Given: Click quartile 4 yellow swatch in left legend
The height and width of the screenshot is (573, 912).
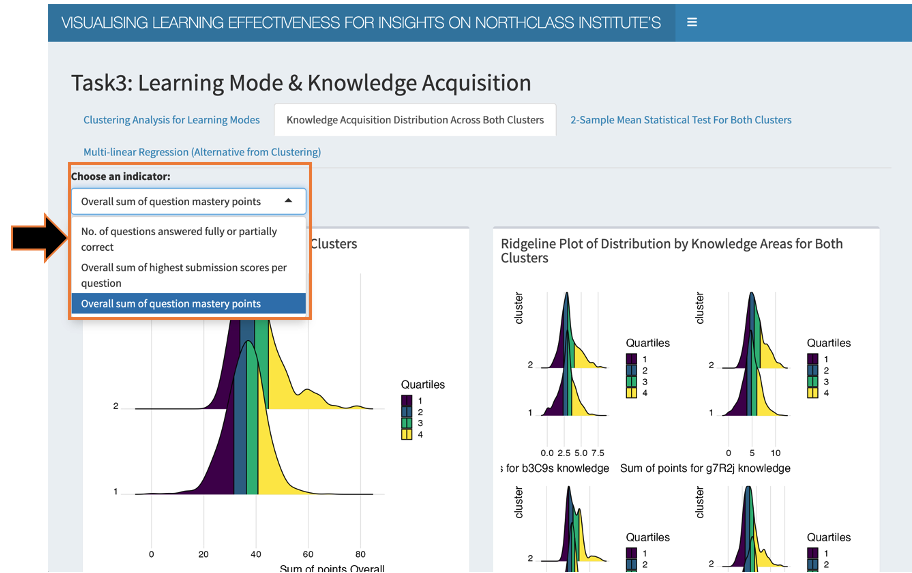Looking at the screenshot, I should (406, 434).
